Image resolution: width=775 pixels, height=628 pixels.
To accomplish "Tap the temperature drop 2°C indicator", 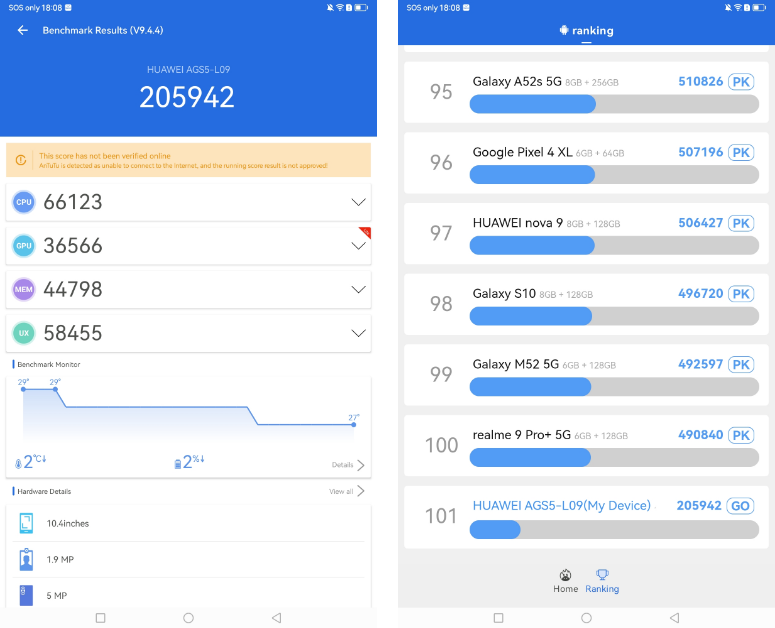I will pos(31,461).
